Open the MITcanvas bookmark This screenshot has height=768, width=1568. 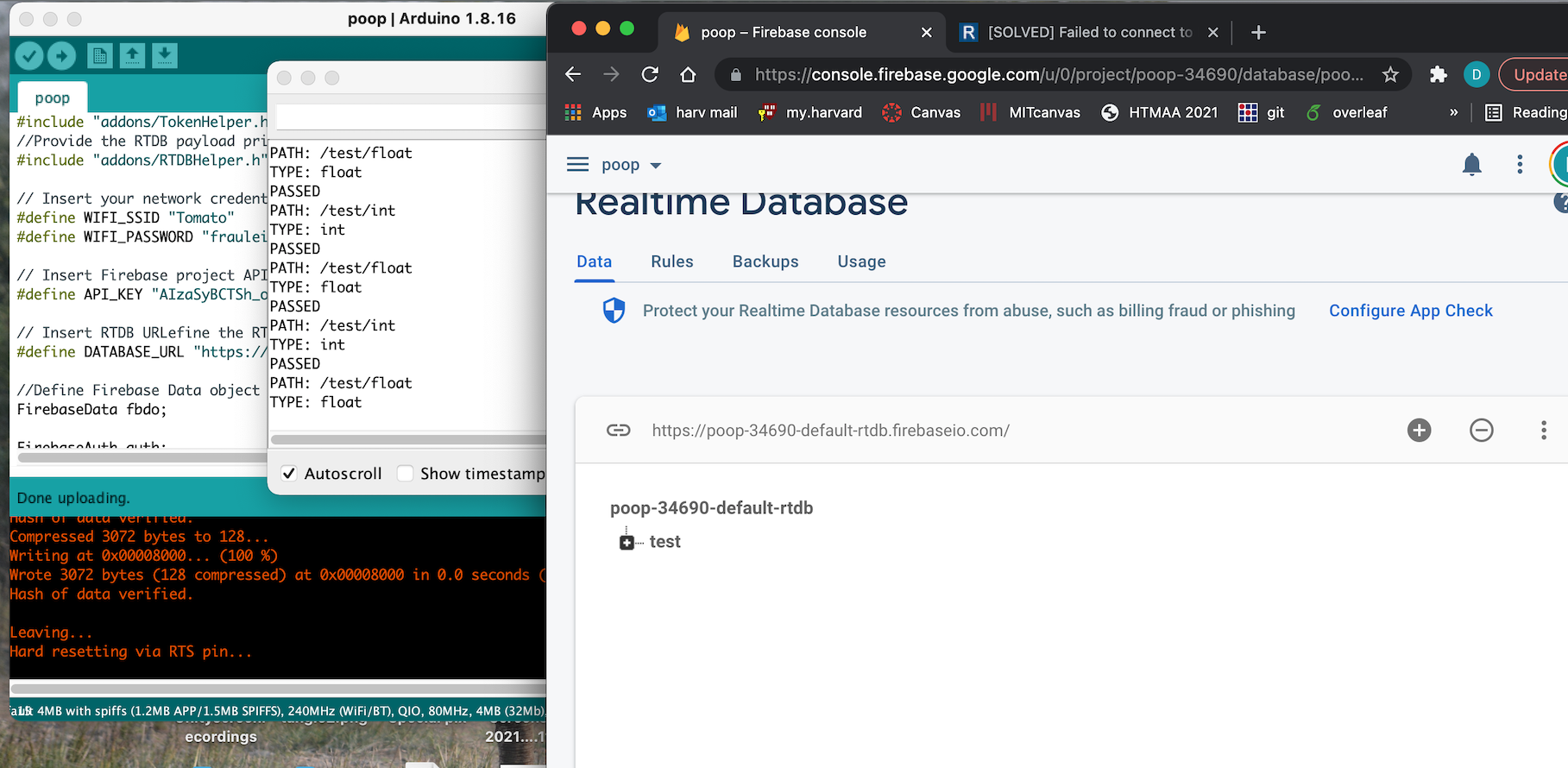point(1030,112)
